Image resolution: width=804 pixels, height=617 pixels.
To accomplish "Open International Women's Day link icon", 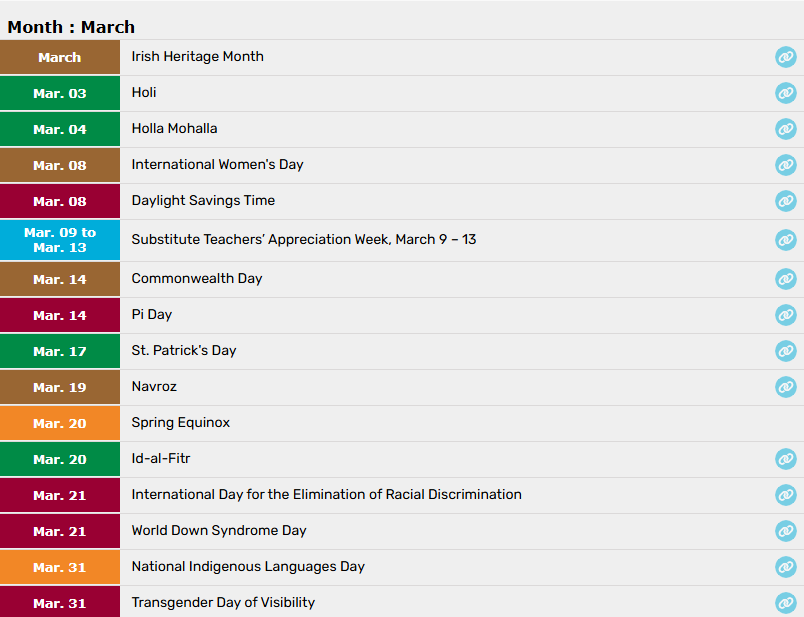I will tap(786, 165).
